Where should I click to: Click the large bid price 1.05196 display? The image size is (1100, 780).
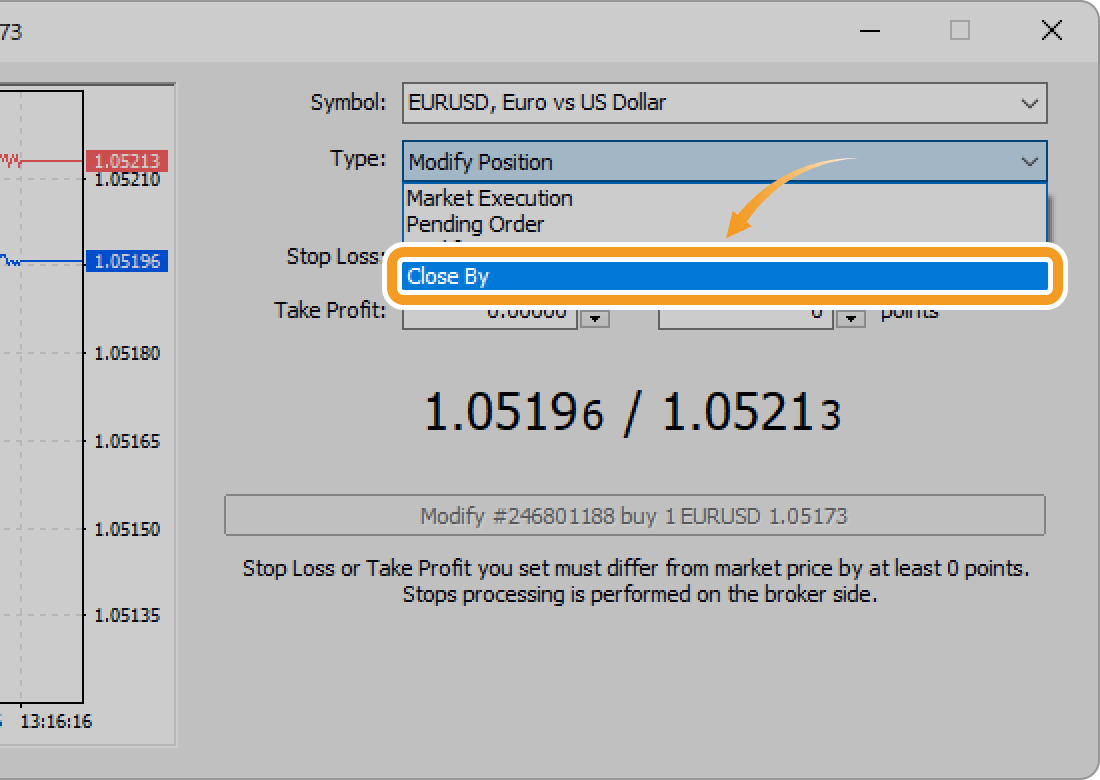pyautogui.click(x=513, y=410)
